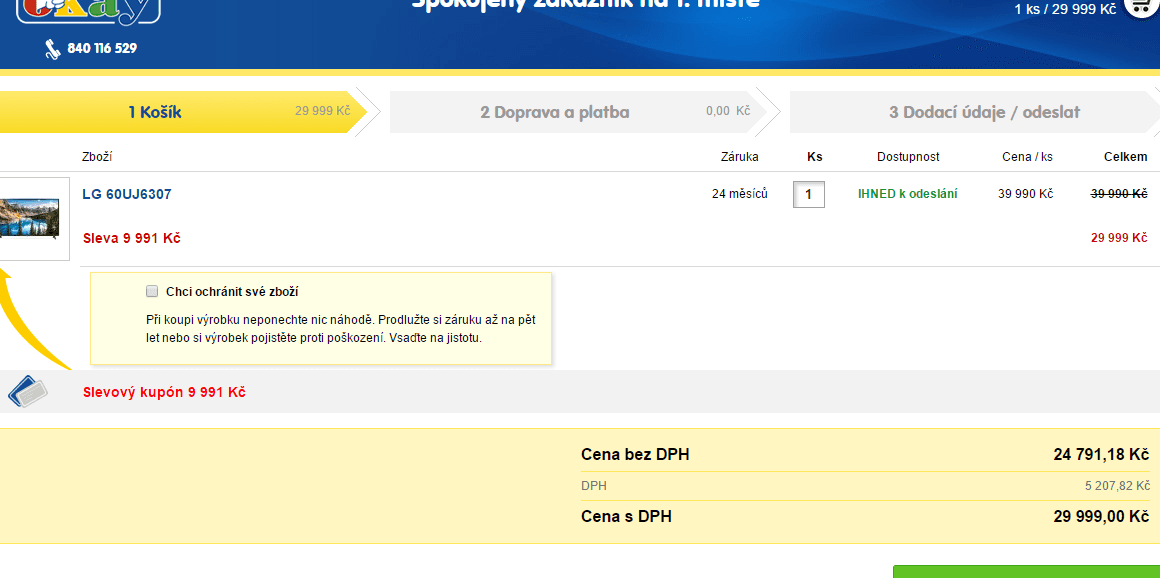The height and width of the screenshot is (578, 1160).
Task: Open the LG 60UJ6307 product link
Action: click(127, 195)
